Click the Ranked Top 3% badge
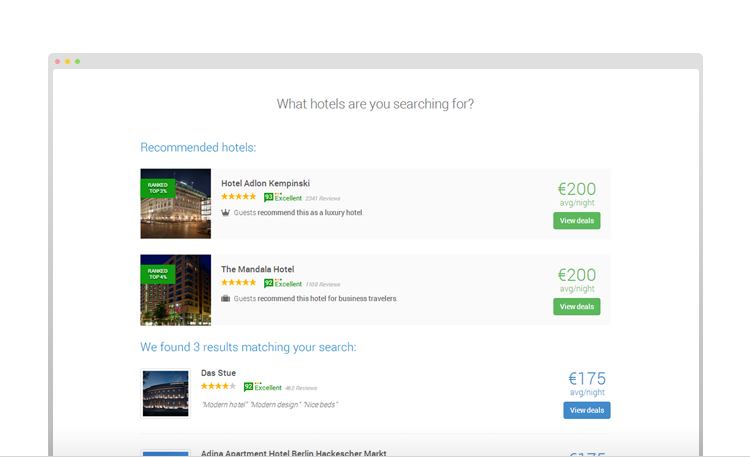This screenshot has height=457, width=750. pos(157,188)
